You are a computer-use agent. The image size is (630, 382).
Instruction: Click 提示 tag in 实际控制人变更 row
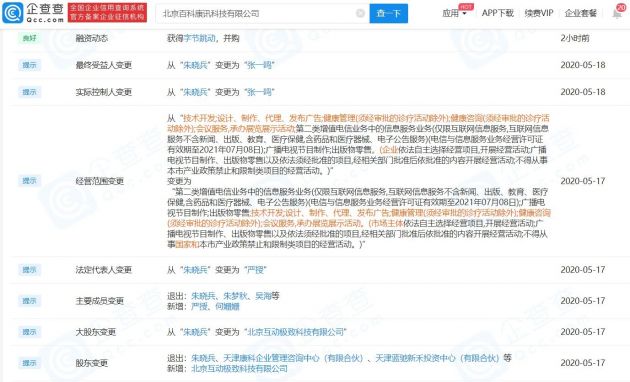pyautogui.click(x=29, y=92)
